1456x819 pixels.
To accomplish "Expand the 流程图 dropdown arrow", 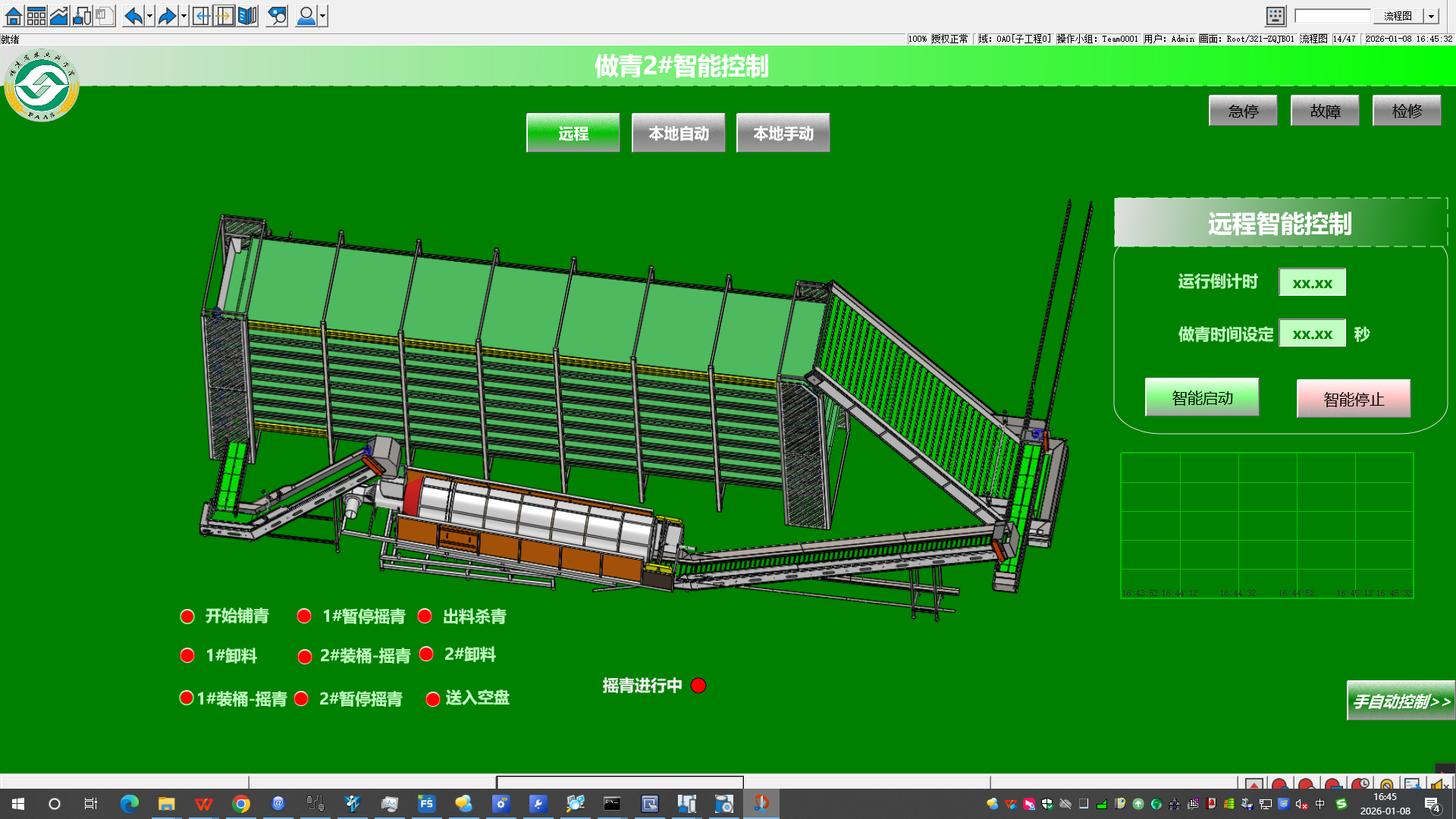I will coord(1431,16).
